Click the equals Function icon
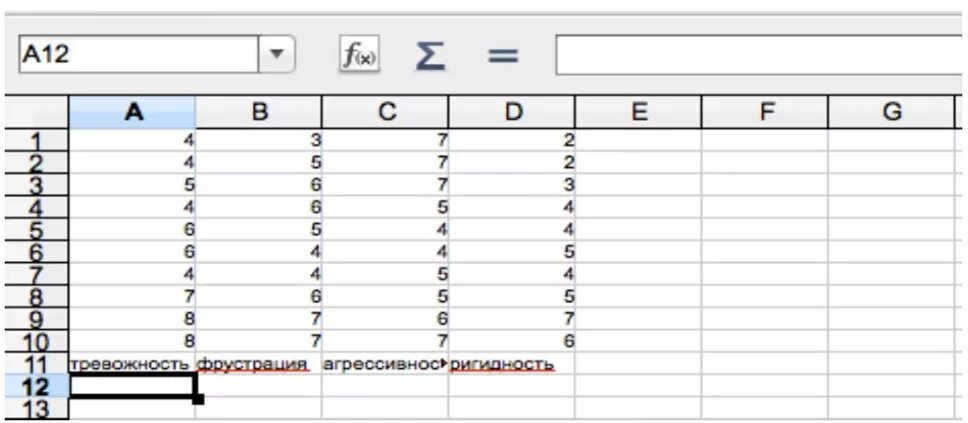The image size is (968, 423). point(503,57)
